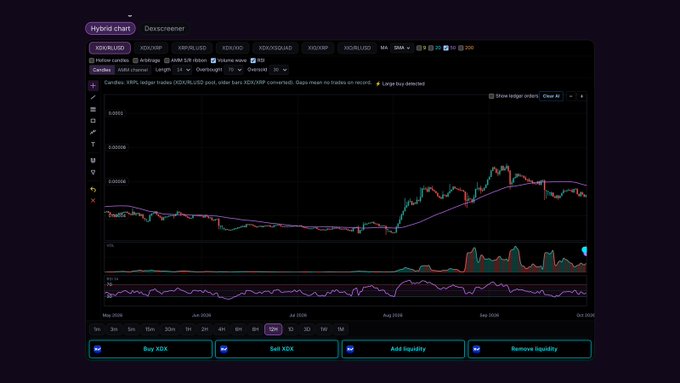
Task: Undo last drawing with yellow arrow
Action: coord(93,190)
